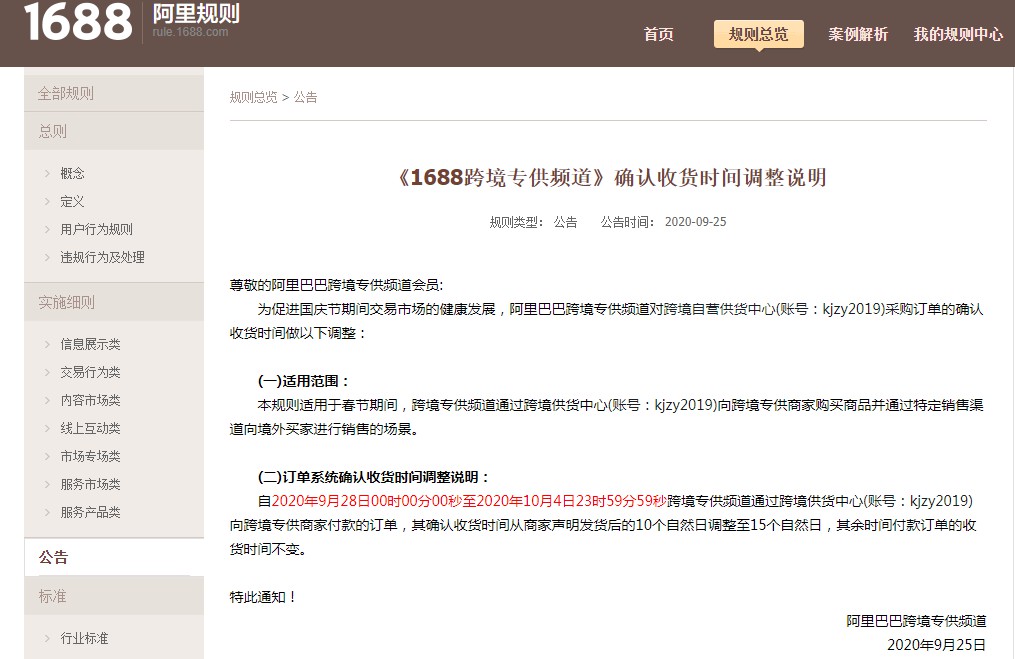Click the (二)订单系统确认收货时间调整说明 heading
1015x659 pixels.
pos(374,477)
